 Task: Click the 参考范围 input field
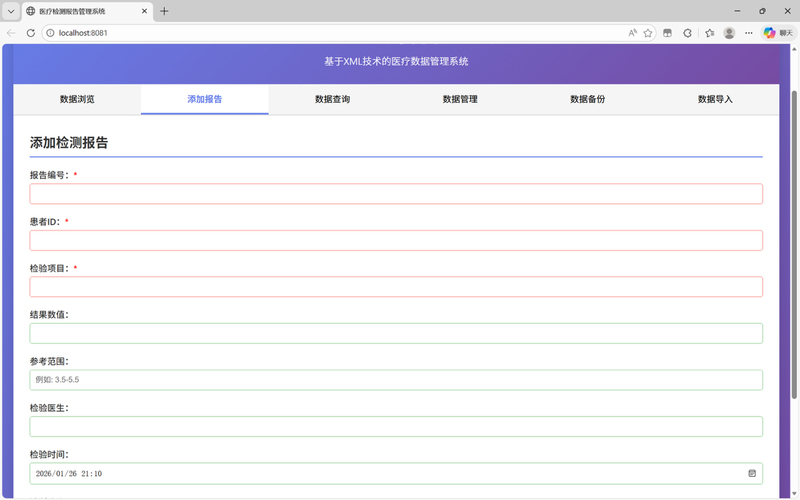click(396, 380)
